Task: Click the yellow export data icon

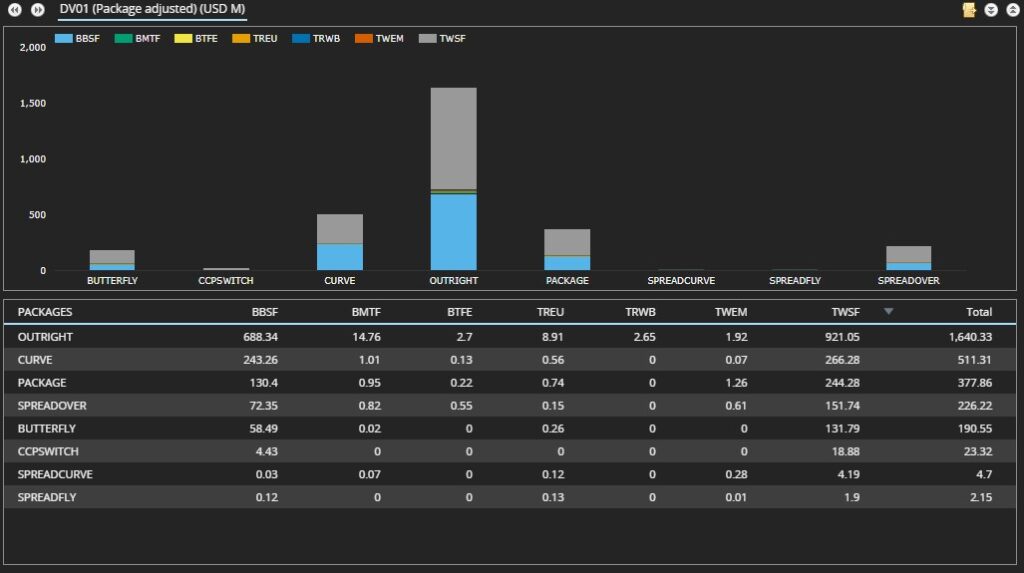Action: click(968, 10)
